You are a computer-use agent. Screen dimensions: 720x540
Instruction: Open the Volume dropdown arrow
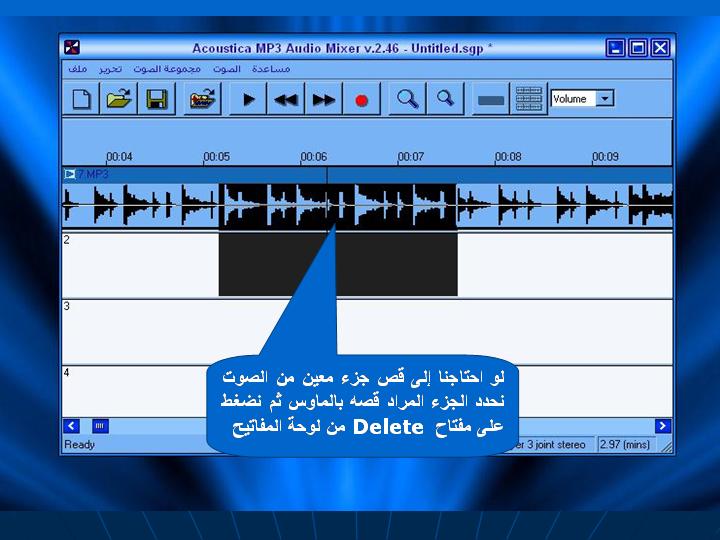tap(605, 98)
